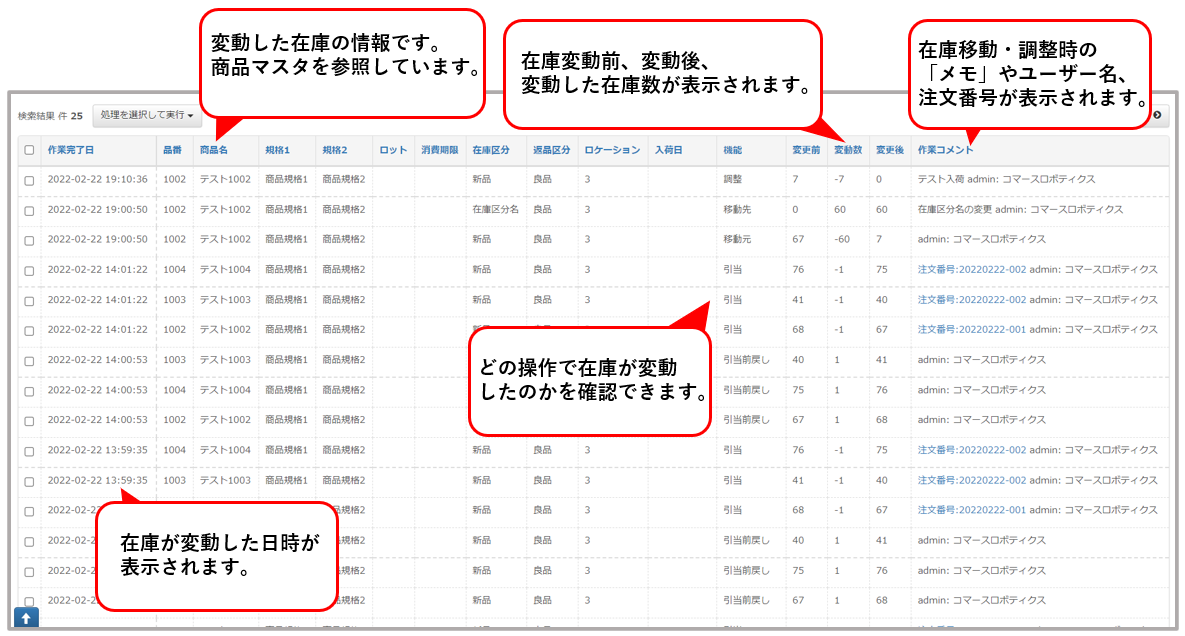This screenshot has height=636, width=1185.
Task: Open order 20220222-002 link for テスト1004 at 14:01:22
Action: (x=972, y=269)
